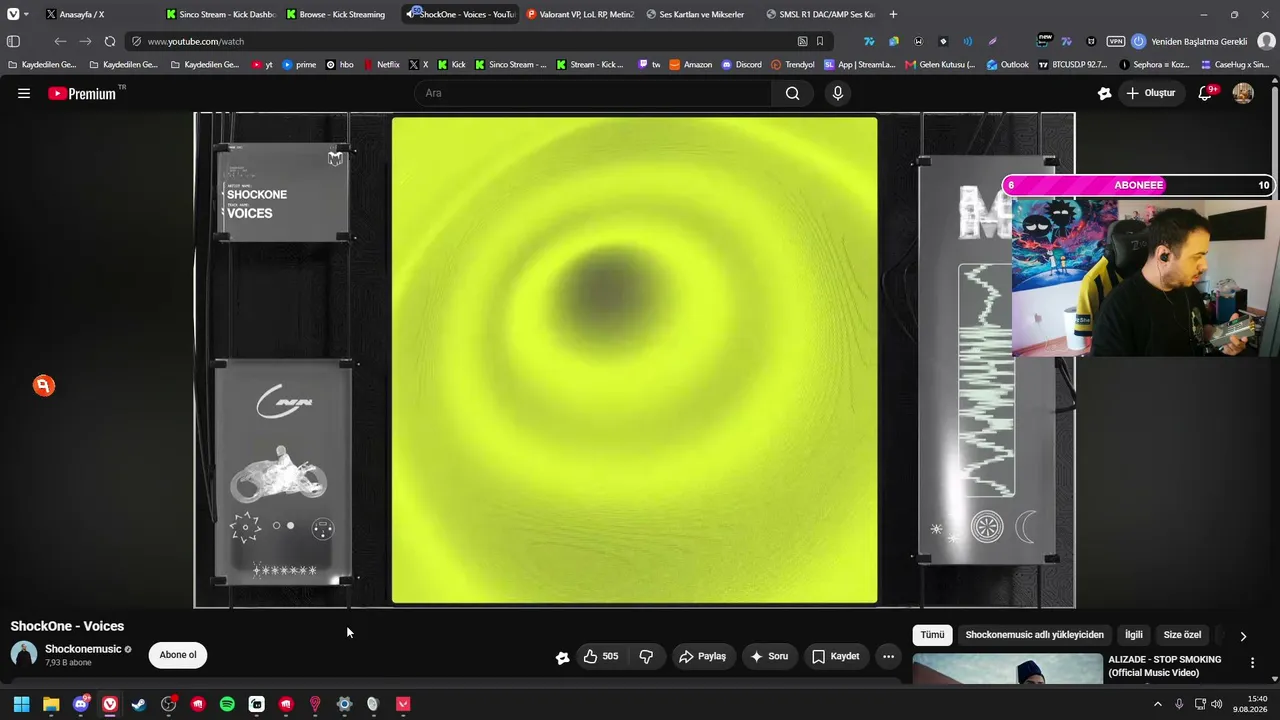Like the ShockOne - Voices video

pos(601,656)
